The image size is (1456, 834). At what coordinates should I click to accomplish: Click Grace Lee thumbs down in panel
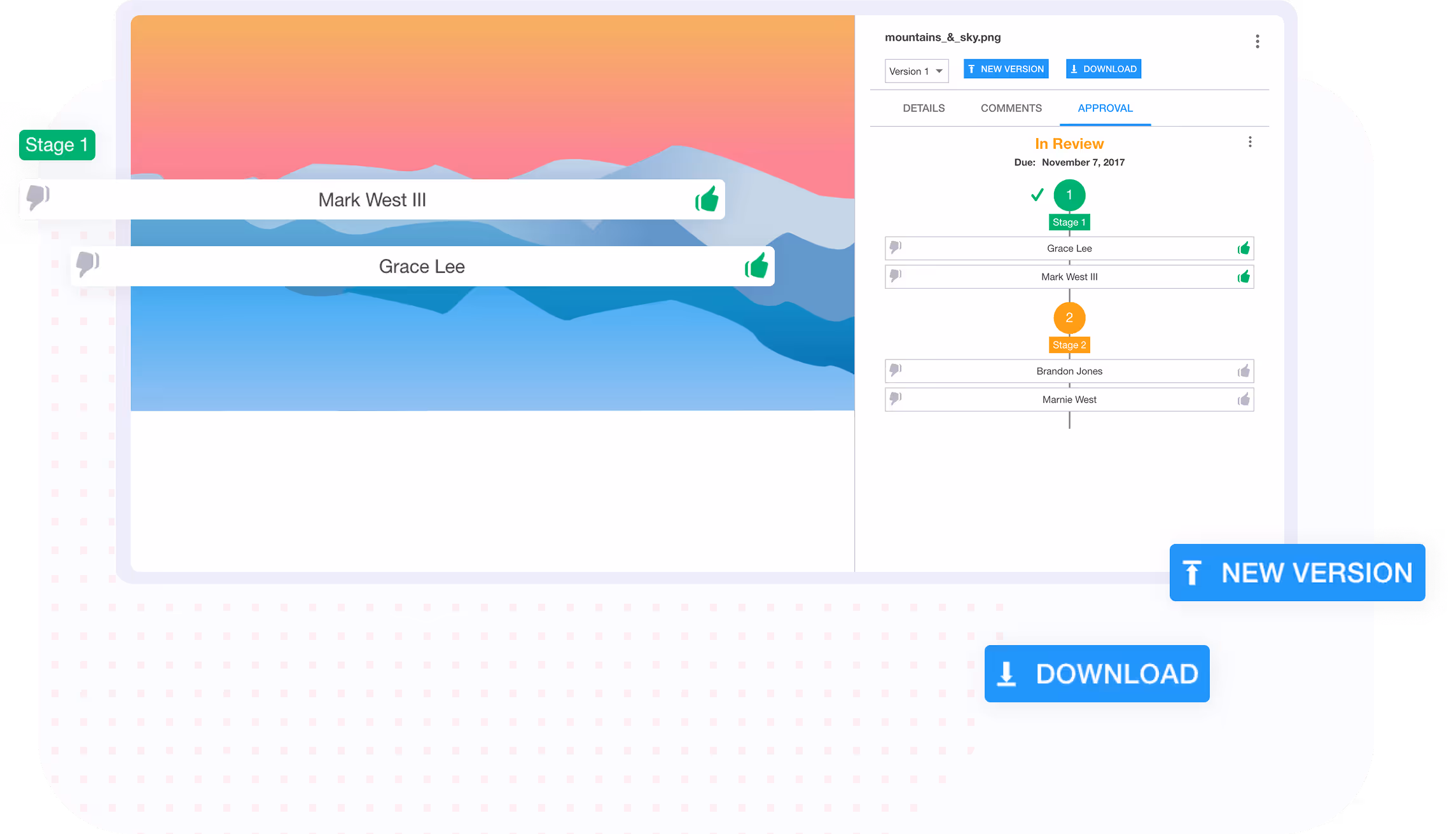[895, 247]
